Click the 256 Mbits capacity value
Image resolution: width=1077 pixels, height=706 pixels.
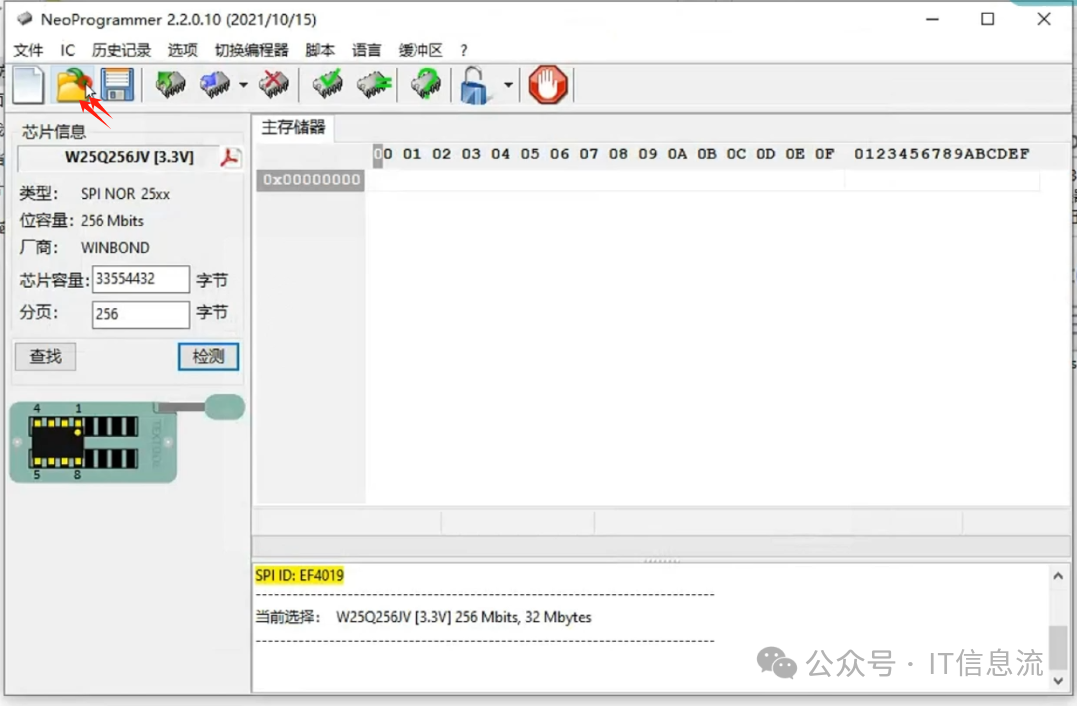click(x=112, y=221)
